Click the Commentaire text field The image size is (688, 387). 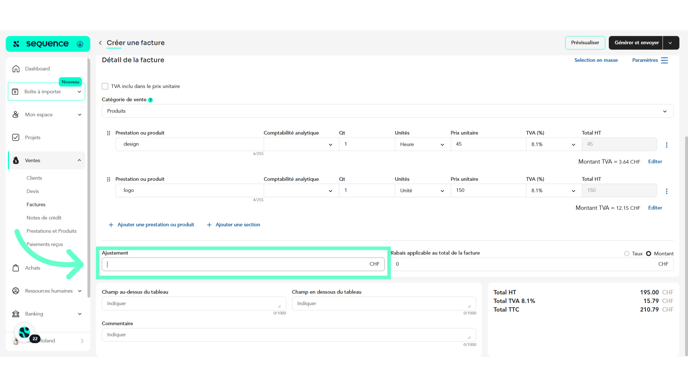289,335
